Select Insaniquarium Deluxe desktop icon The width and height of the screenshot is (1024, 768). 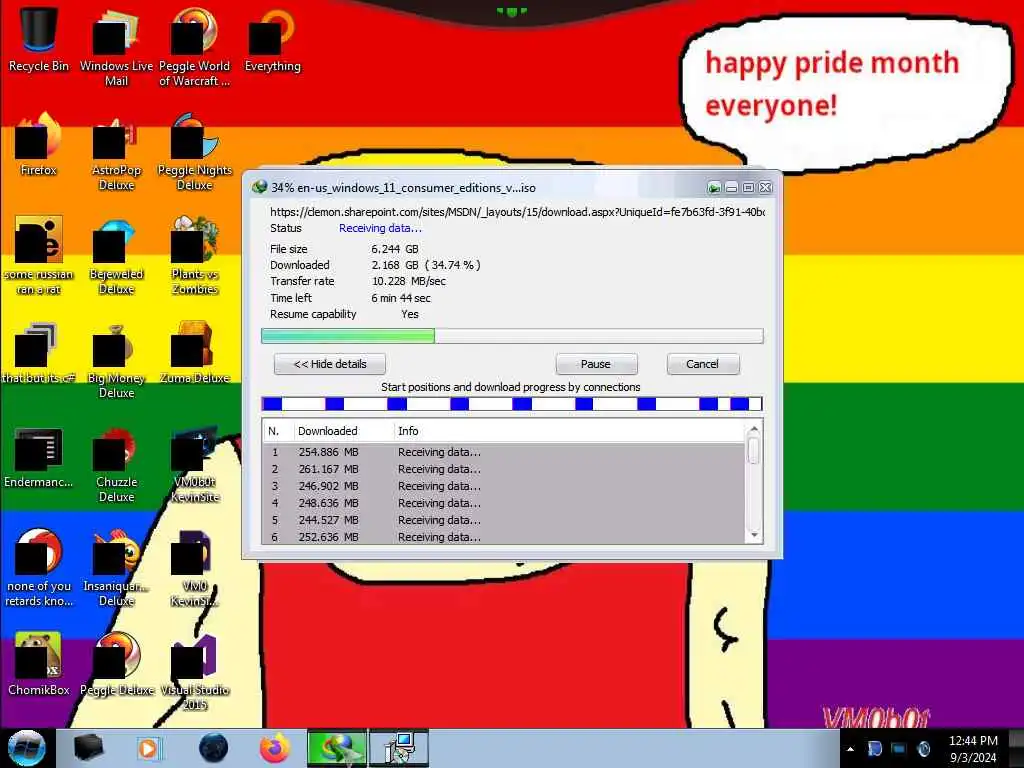[116, 568]
